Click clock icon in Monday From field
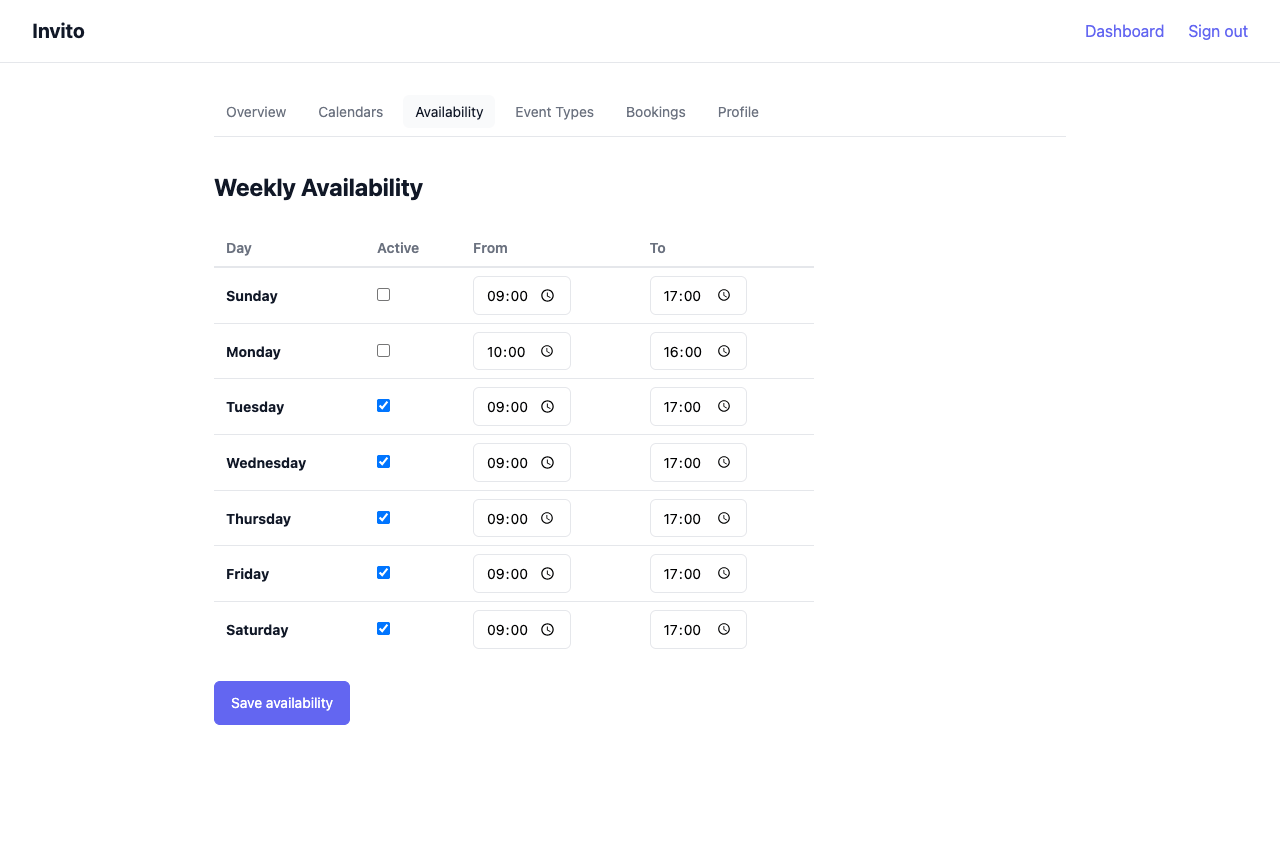The width and height of the screenshot is (1280, 860). [547, 352]
